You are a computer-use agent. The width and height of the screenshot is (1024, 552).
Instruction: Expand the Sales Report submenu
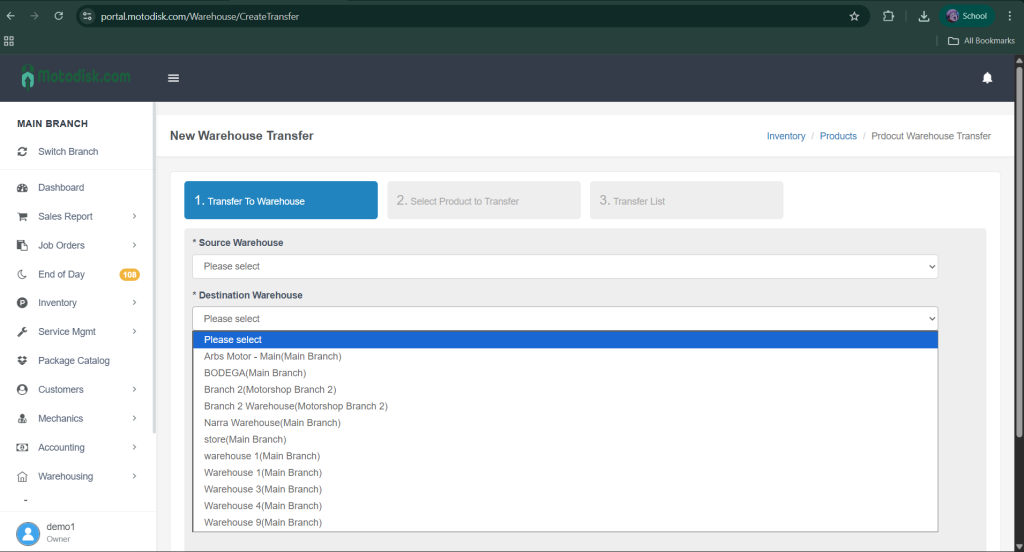65,216
